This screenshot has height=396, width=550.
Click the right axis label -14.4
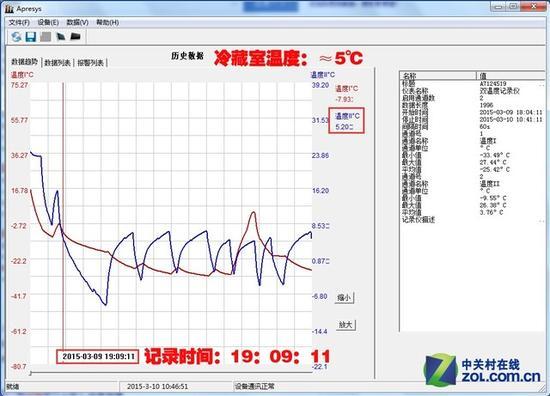pyautogui.click(x=320, y=331)
